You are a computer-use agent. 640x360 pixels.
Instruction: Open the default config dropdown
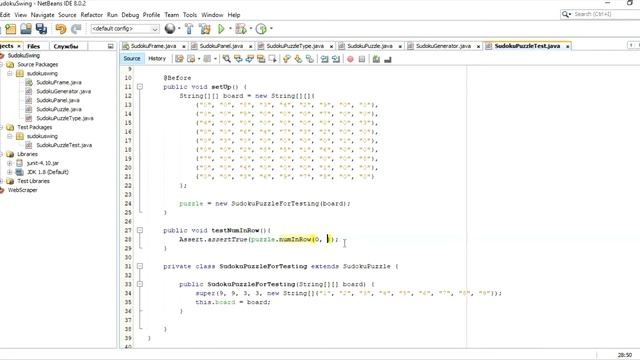(125, 29)
